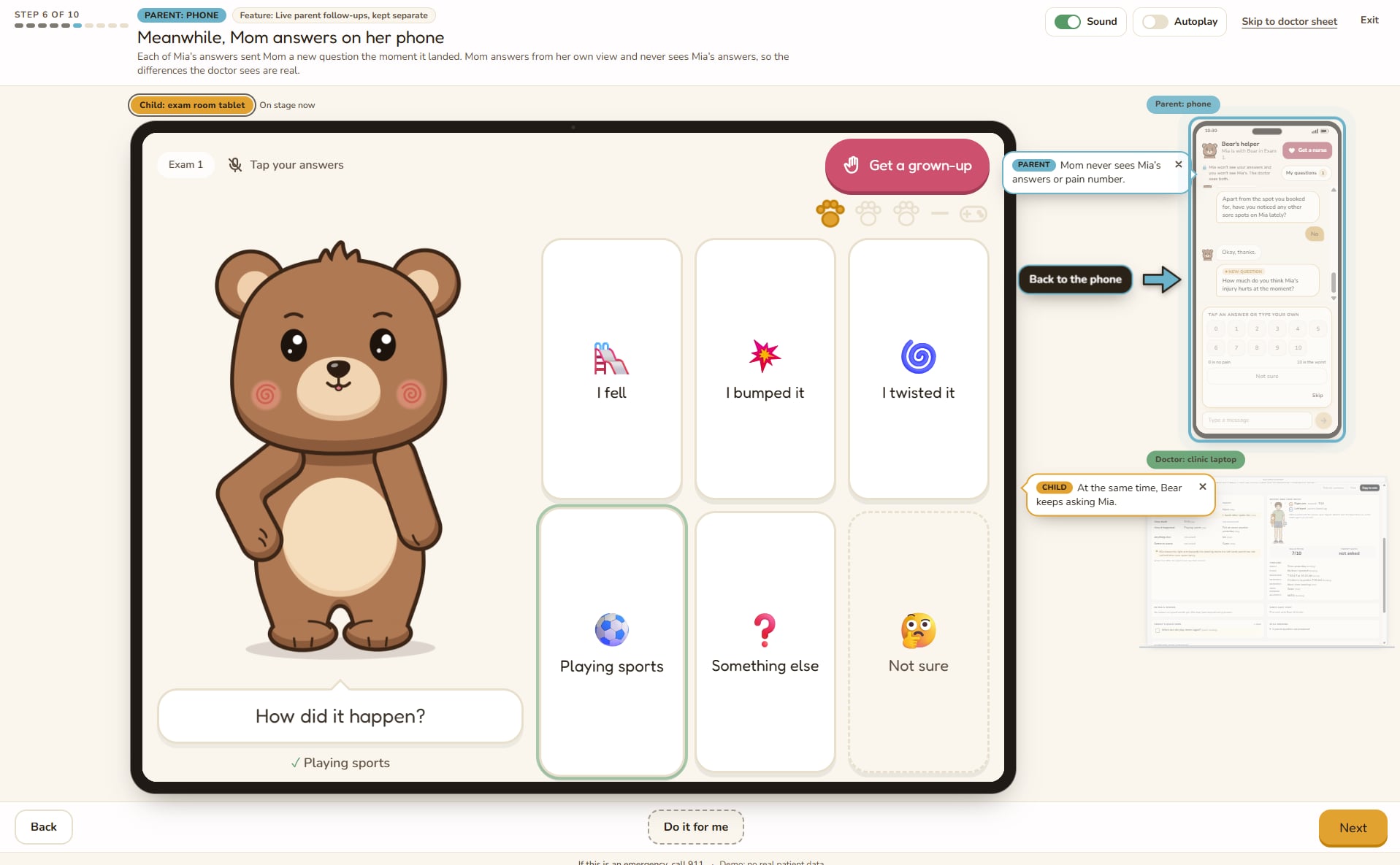Tap 'Get a nurse' on the parent phone
The height and width of the screenshot is (865, 1400).
[1307, 150]
